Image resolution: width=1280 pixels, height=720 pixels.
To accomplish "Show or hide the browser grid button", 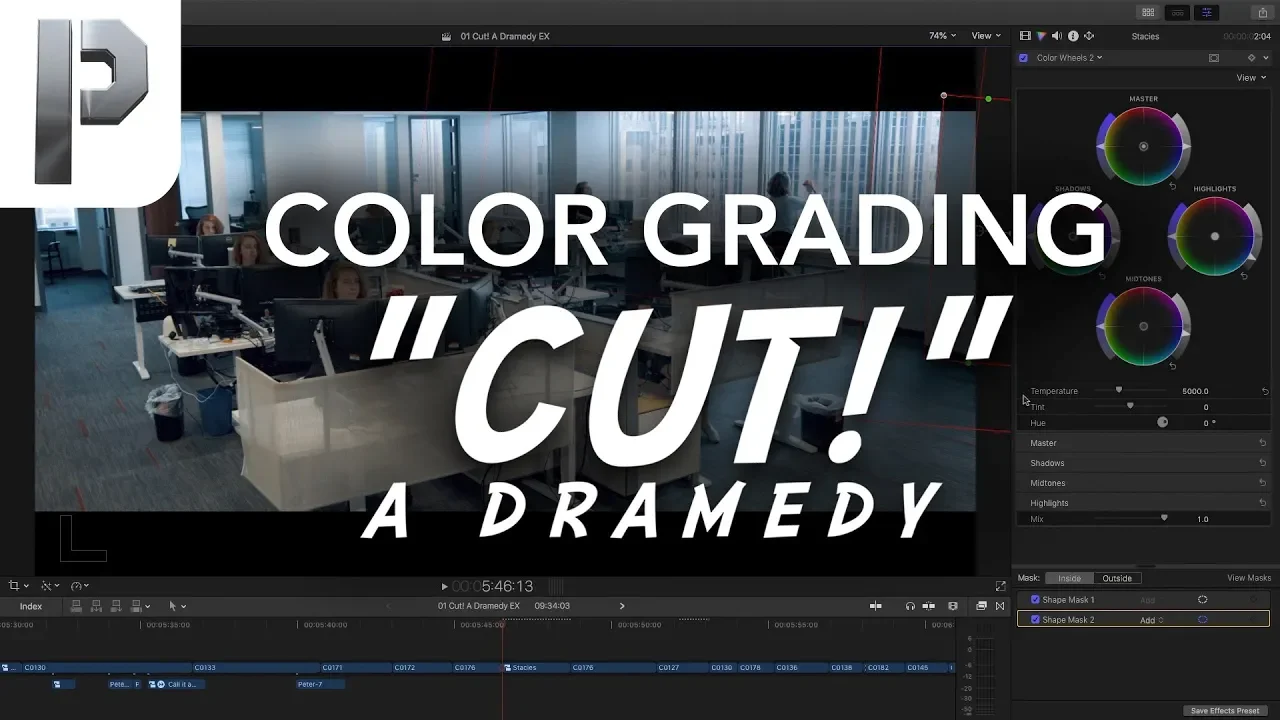I will 1148,12.
